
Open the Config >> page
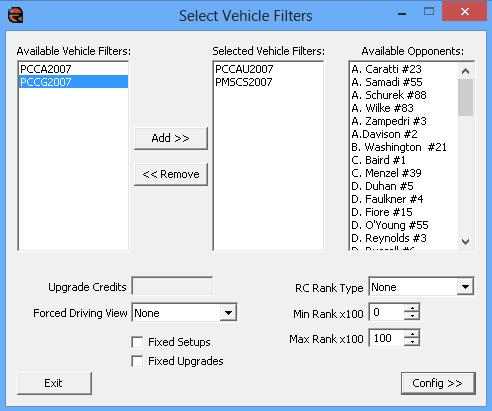coord(438,383)
